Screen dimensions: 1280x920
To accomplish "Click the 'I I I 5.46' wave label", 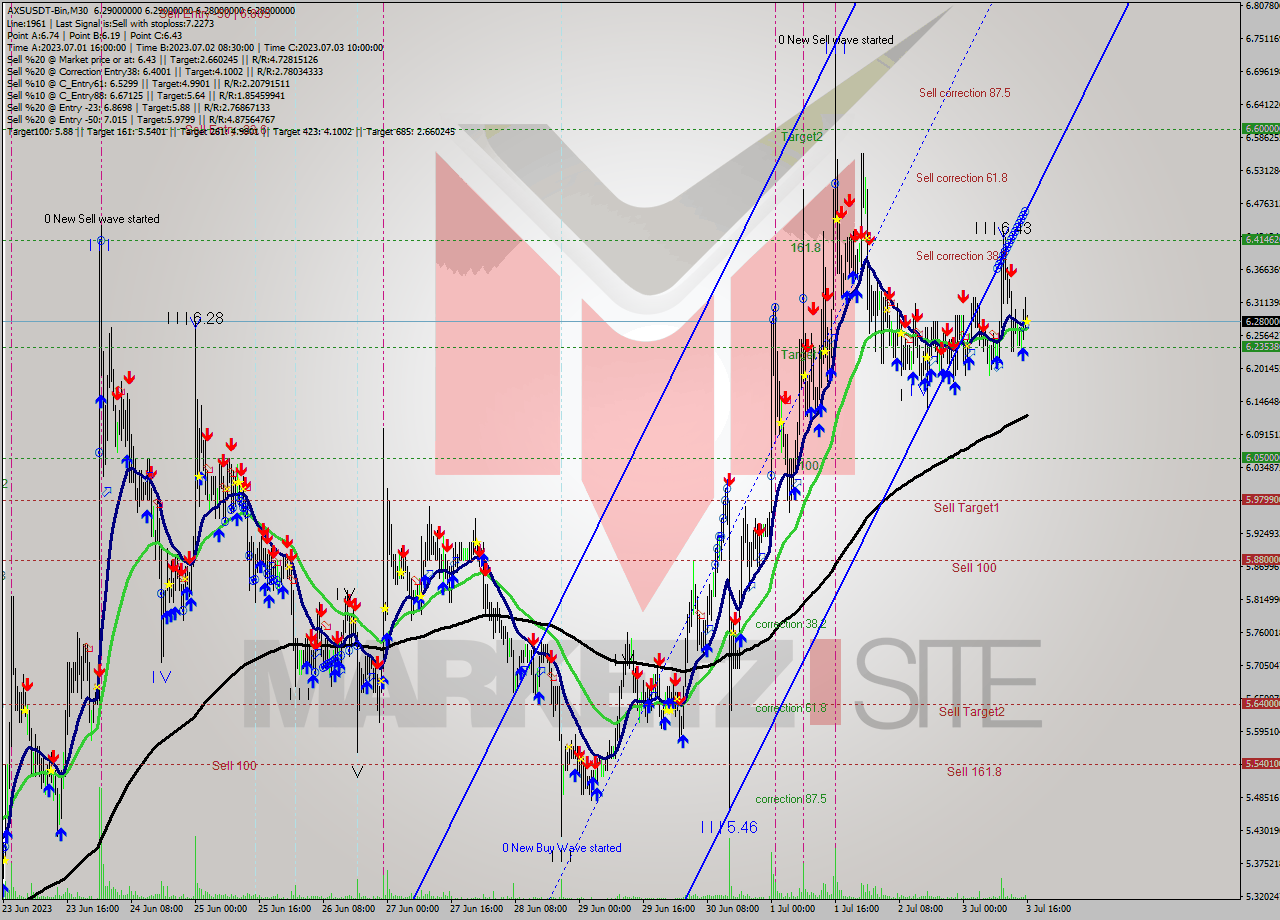I will [728, 828].
